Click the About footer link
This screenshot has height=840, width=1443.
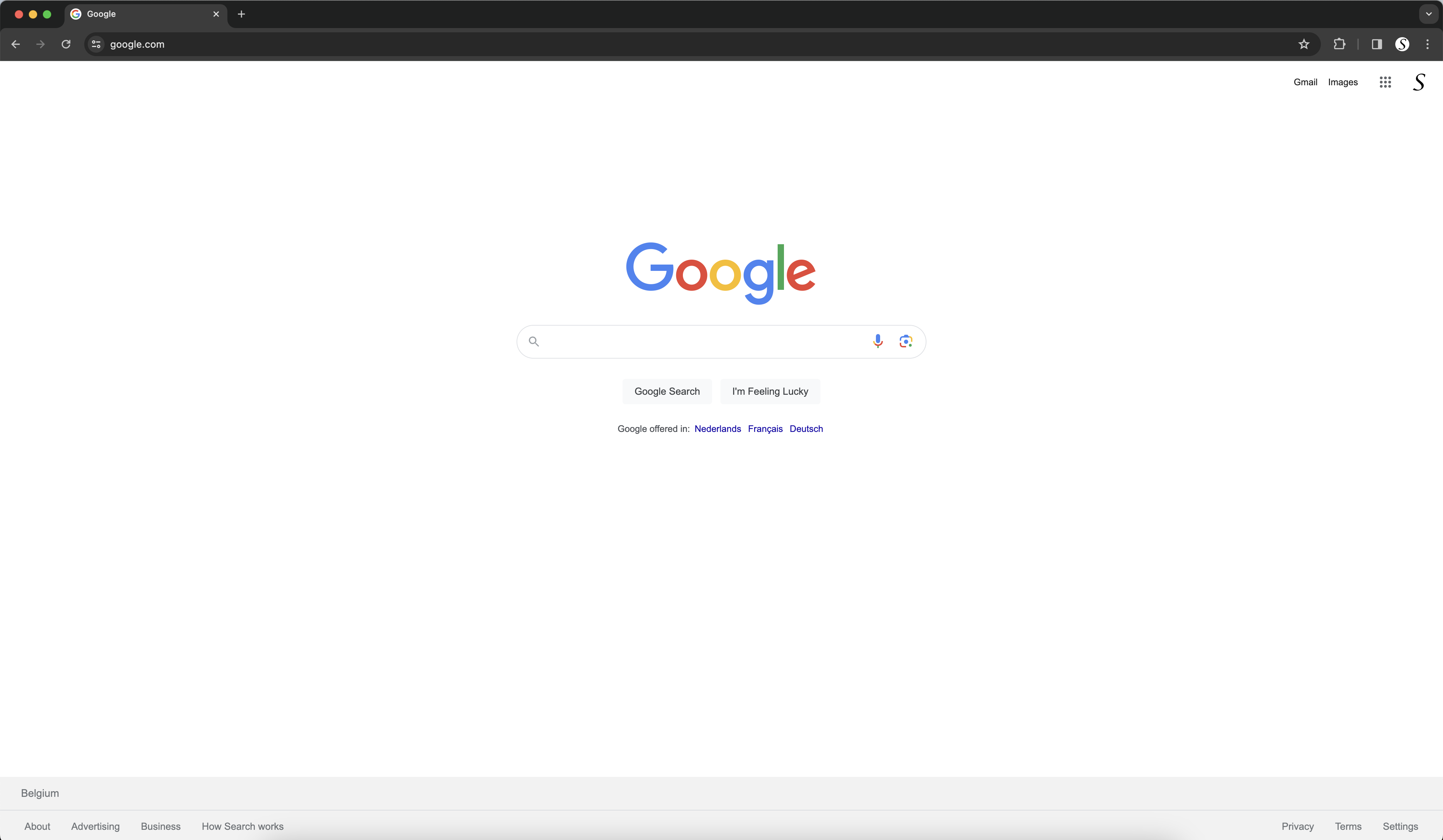click(37, 826)
